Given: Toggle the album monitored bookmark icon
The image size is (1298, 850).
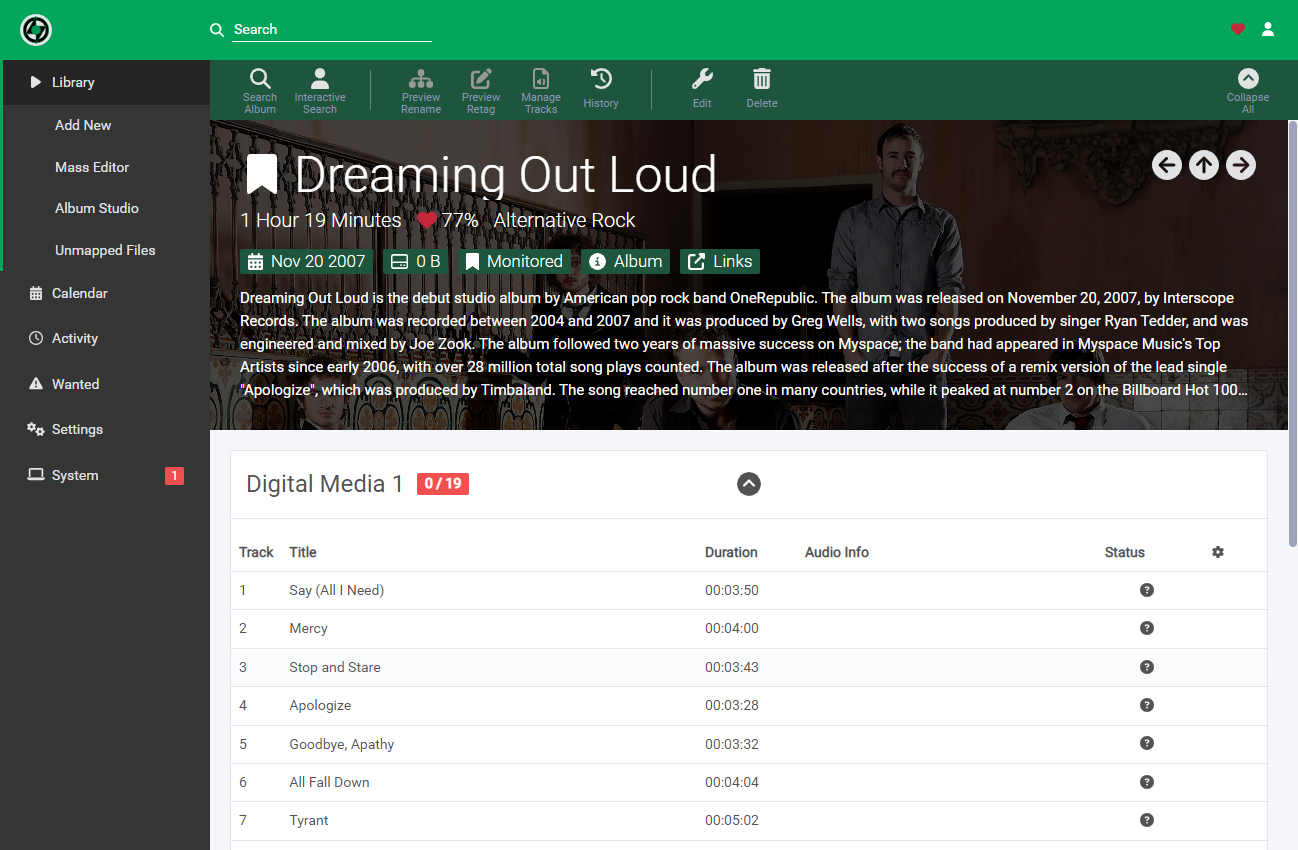Looking at the screenshot, I should (262, 174).
